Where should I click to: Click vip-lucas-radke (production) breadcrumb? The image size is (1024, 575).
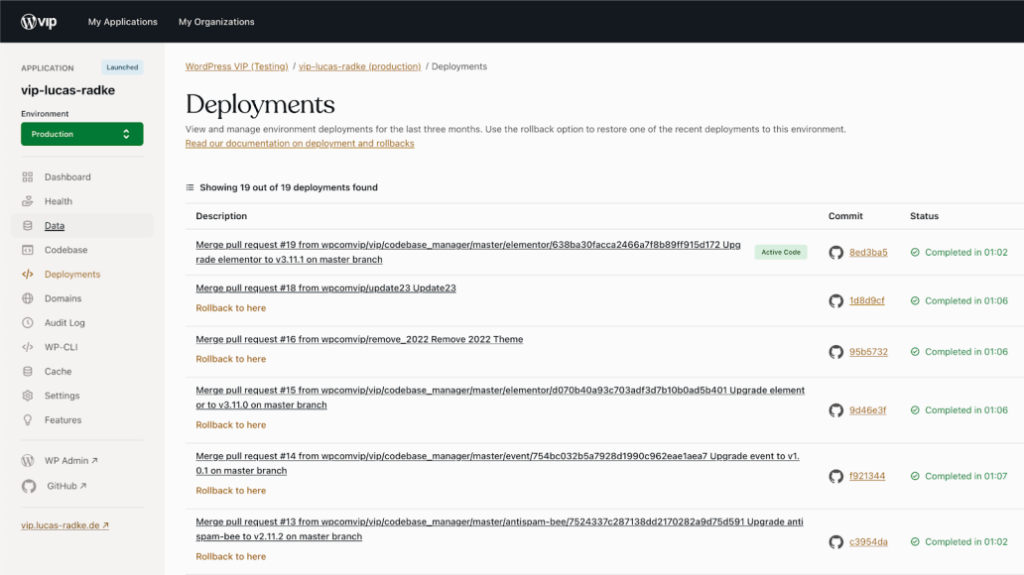tap(360, 67)
